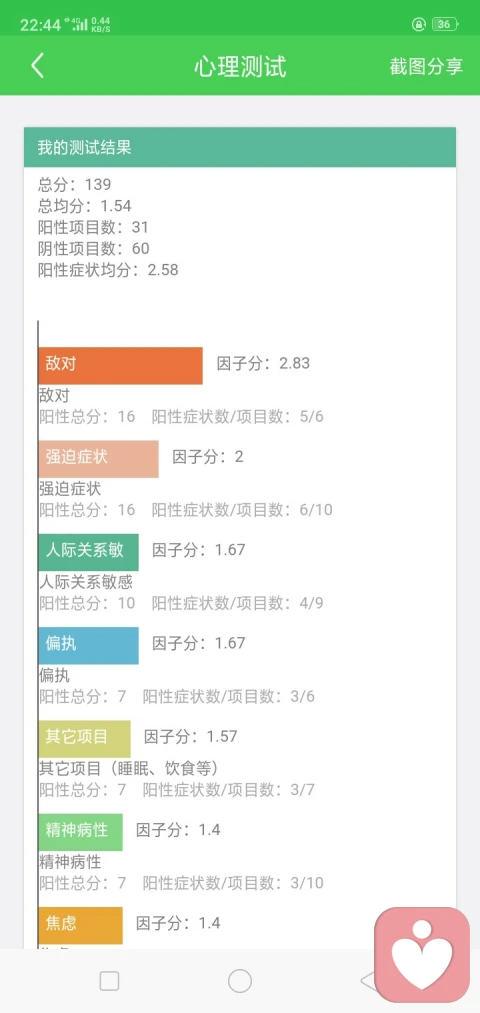Select the orange 敌对 bar
This screenshot has width=480, height=1013.
pyautogui.click(x=121, y=366)
